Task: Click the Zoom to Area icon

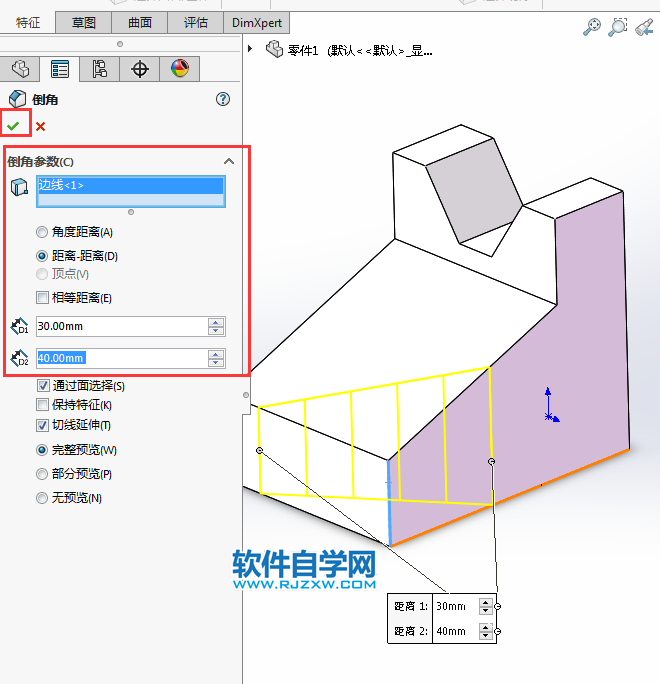Action: pyautogui.click(x=618, y=27)
